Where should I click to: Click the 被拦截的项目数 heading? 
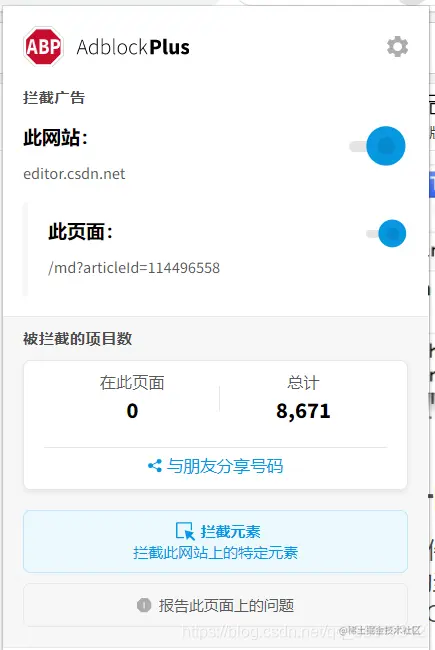click(x=78, y=339)
